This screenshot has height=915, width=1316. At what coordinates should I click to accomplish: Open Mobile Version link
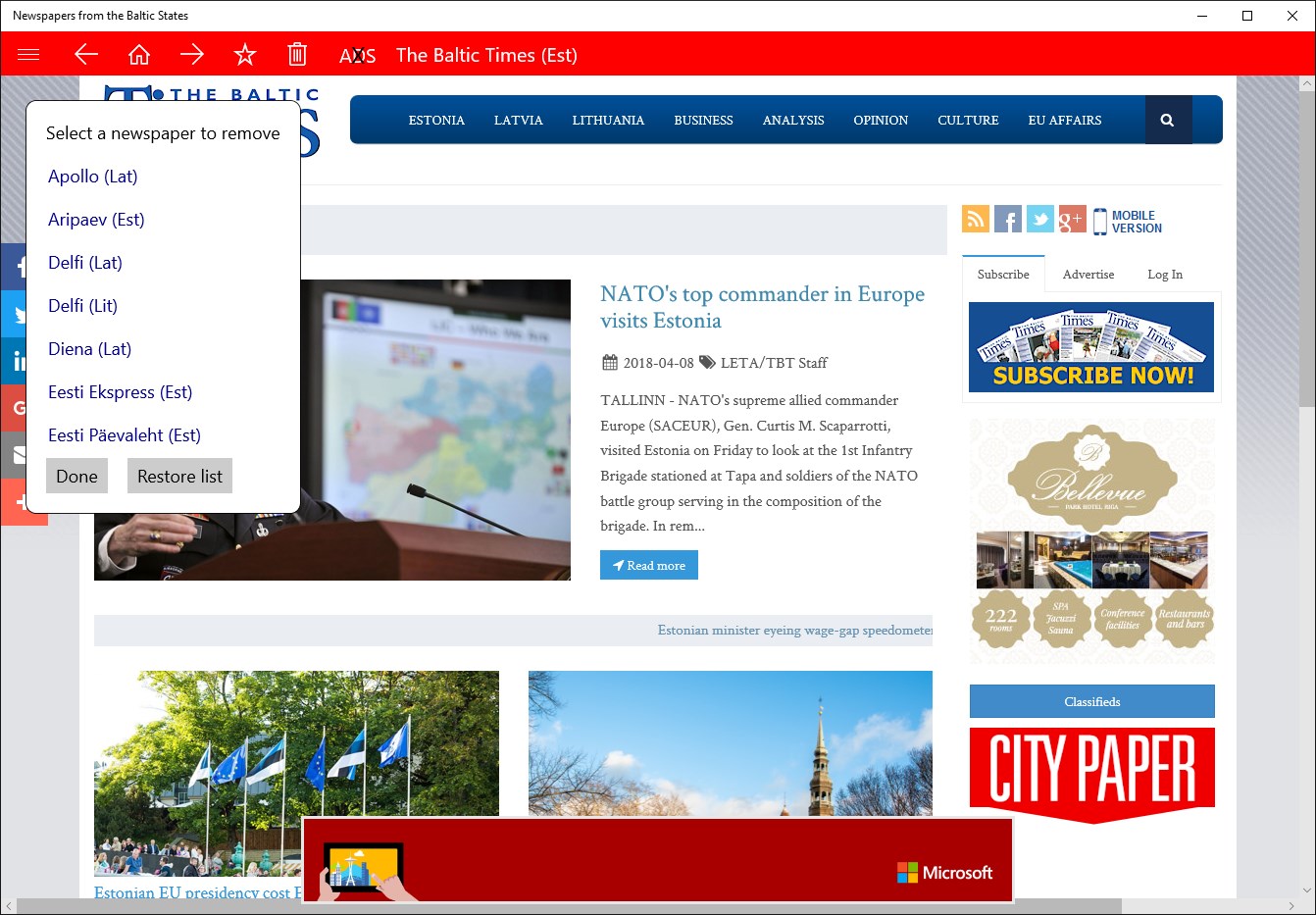point(1128,222)
